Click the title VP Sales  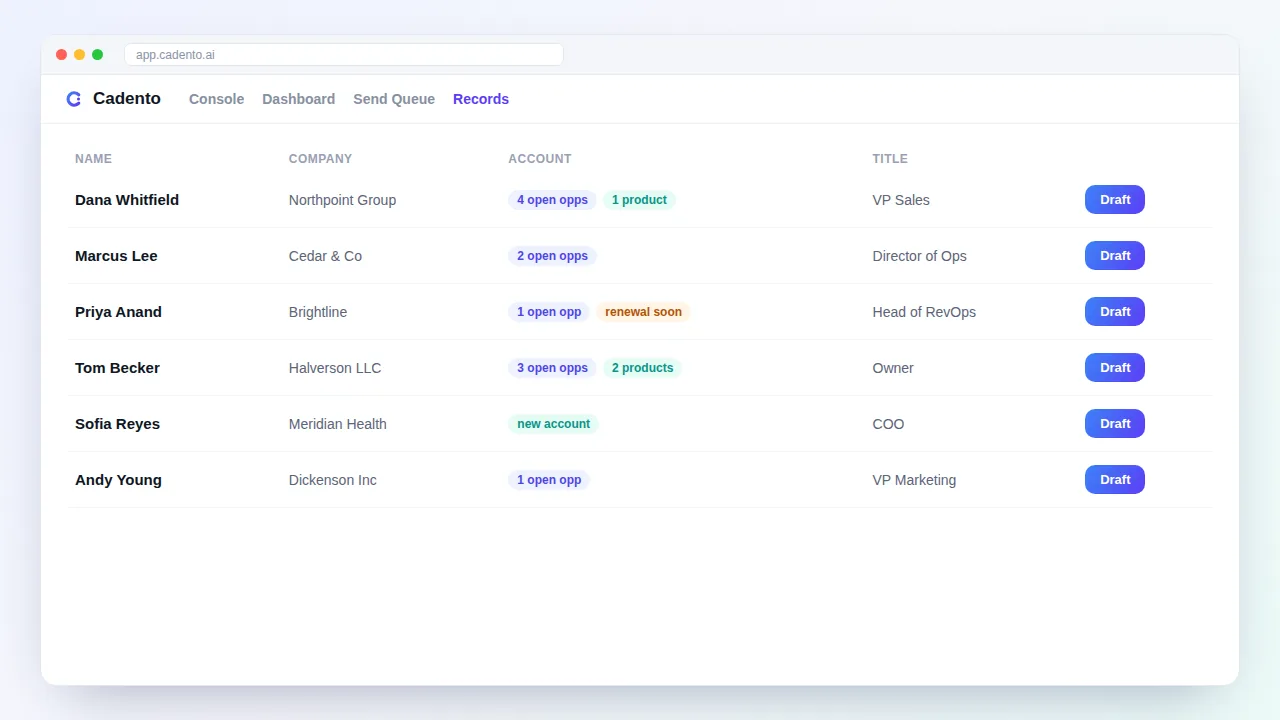[901, 200]
